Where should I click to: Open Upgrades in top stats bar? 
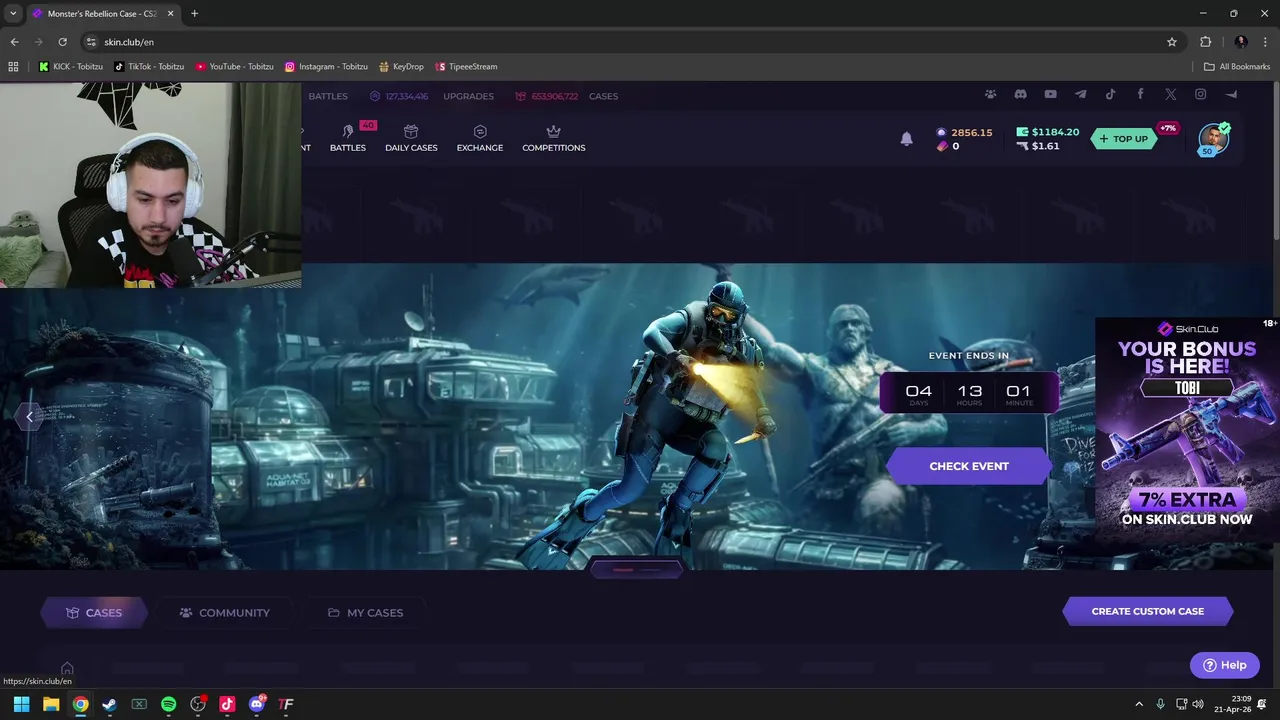(468, 96)
